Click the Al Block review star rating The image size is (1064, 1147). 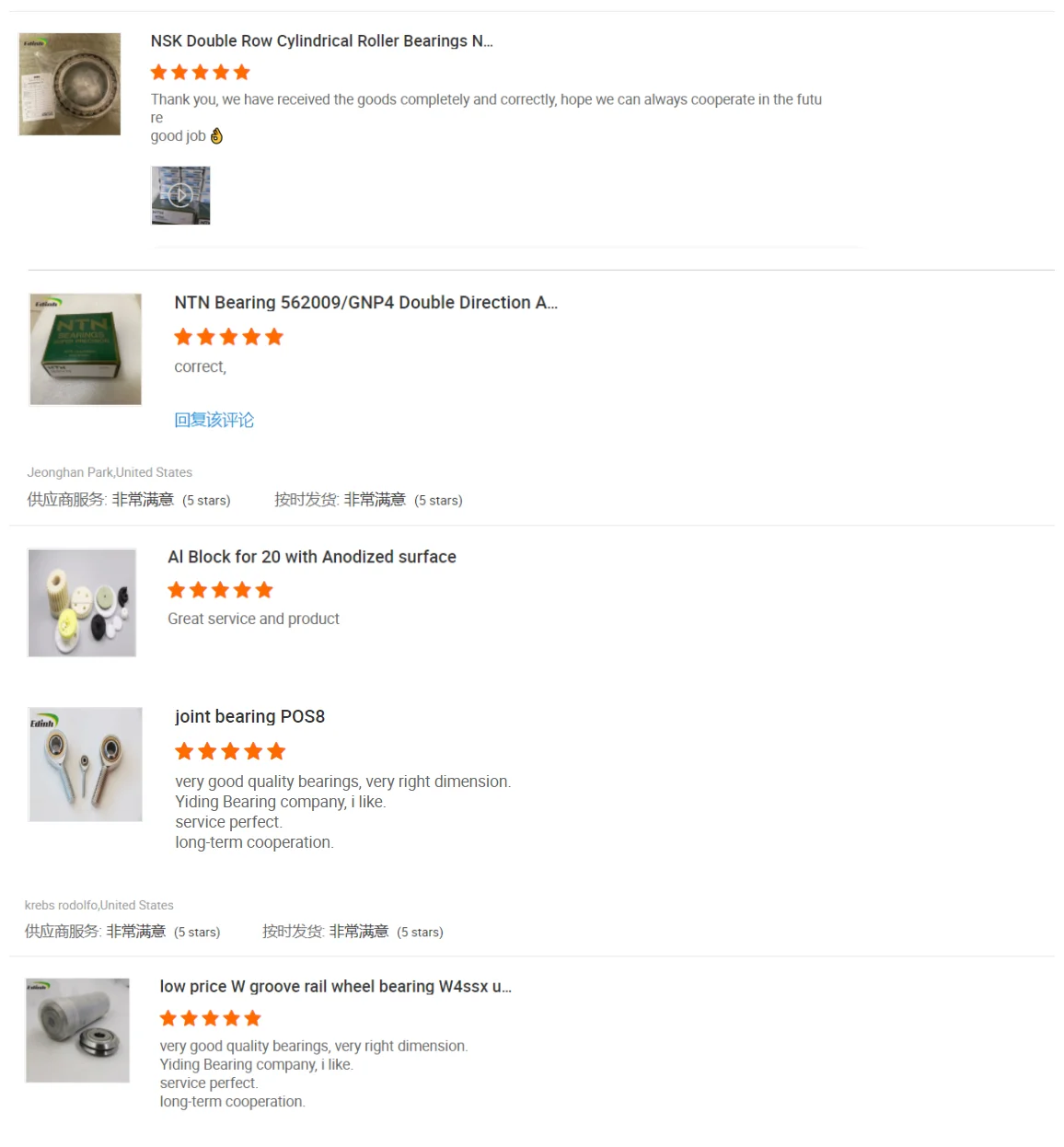coord(221,590)
